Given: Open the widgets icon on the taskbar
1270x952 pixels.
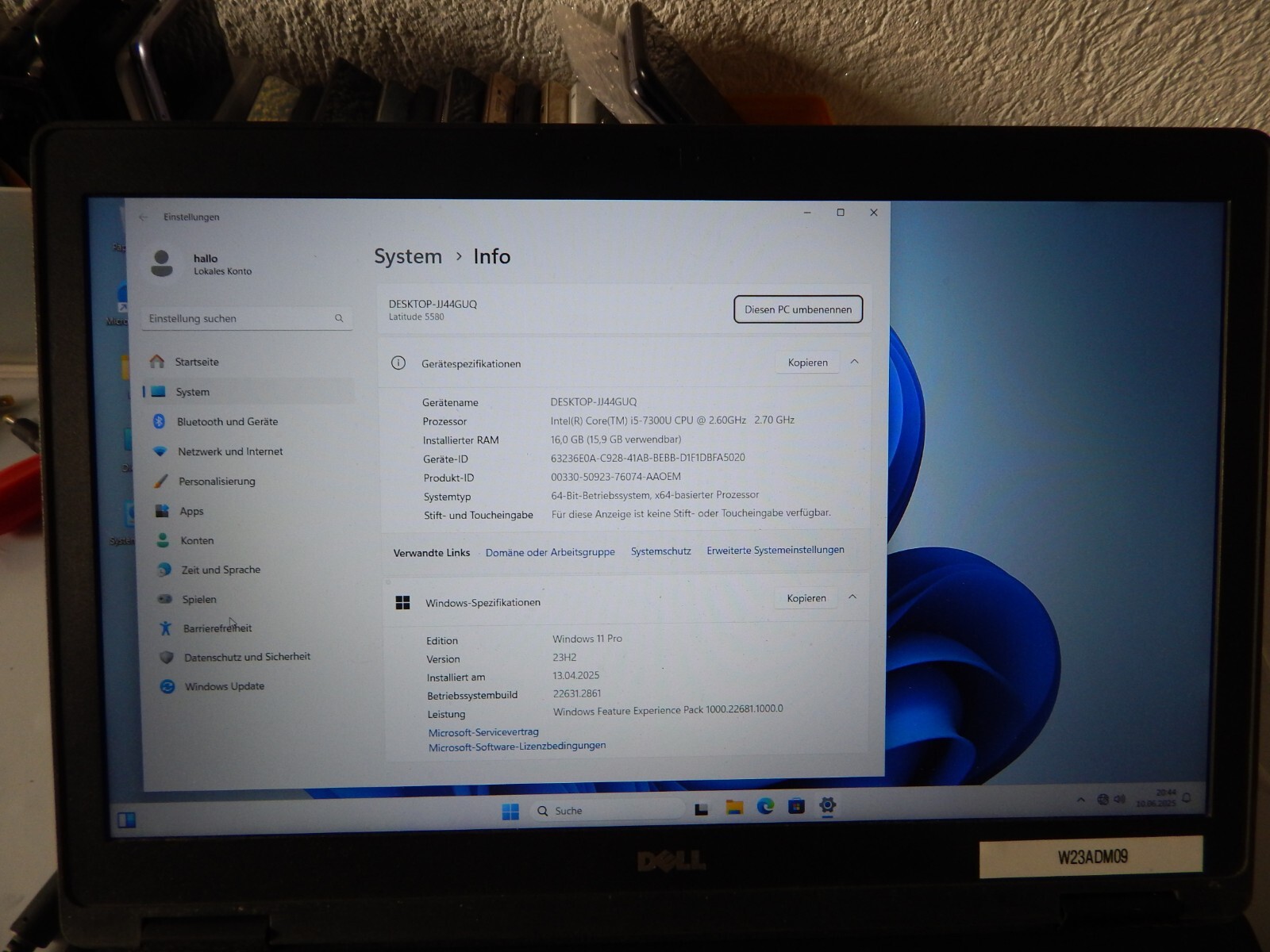Looking at the screenshot, I should coord(127,820).
